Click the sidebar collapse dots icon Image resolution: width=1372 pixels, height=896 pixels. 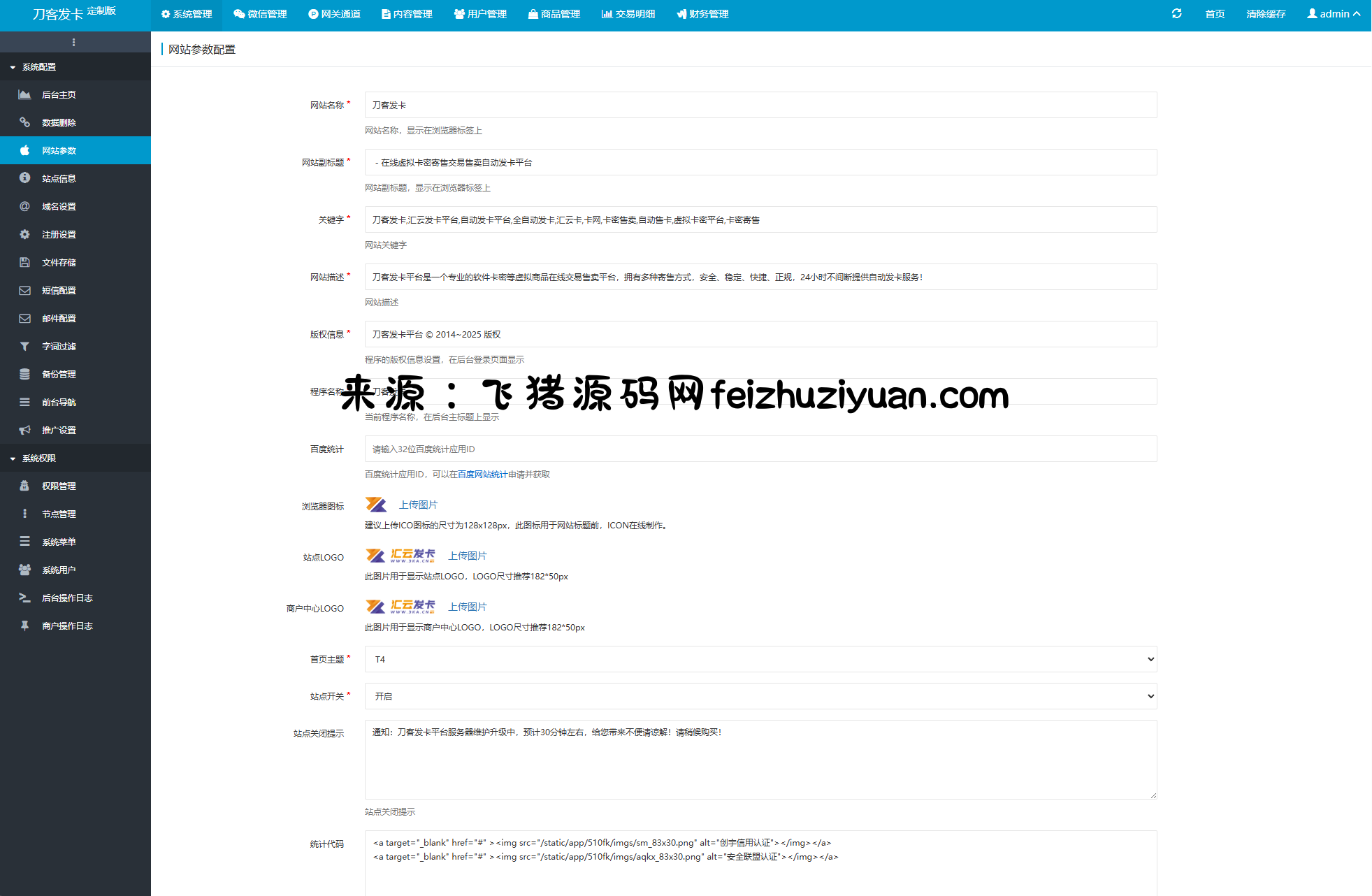pyautogui.click(x=74, y=43)
